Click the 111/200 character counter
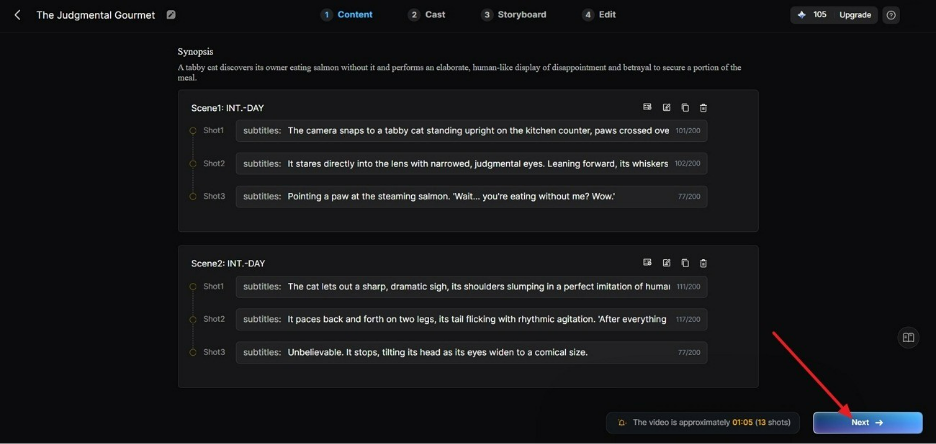Image resolution: width=936 pixels, height=444 pixels. pos(688,287)
